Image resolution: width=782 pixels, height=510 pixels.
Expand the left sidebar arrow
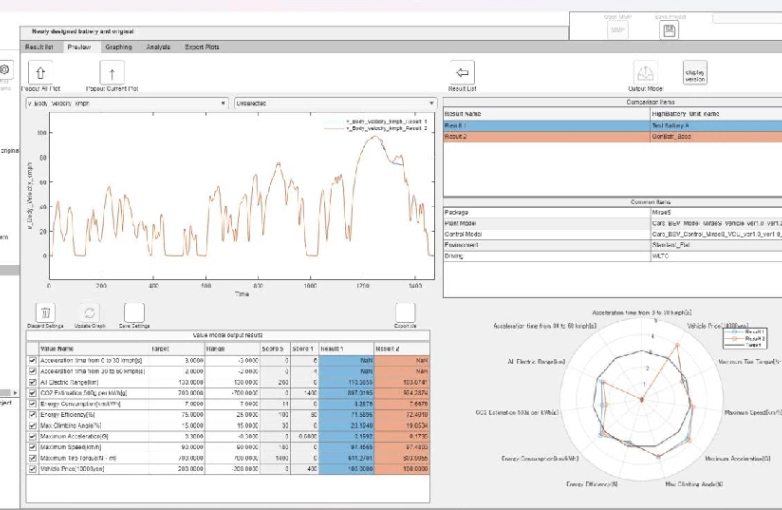14,391
